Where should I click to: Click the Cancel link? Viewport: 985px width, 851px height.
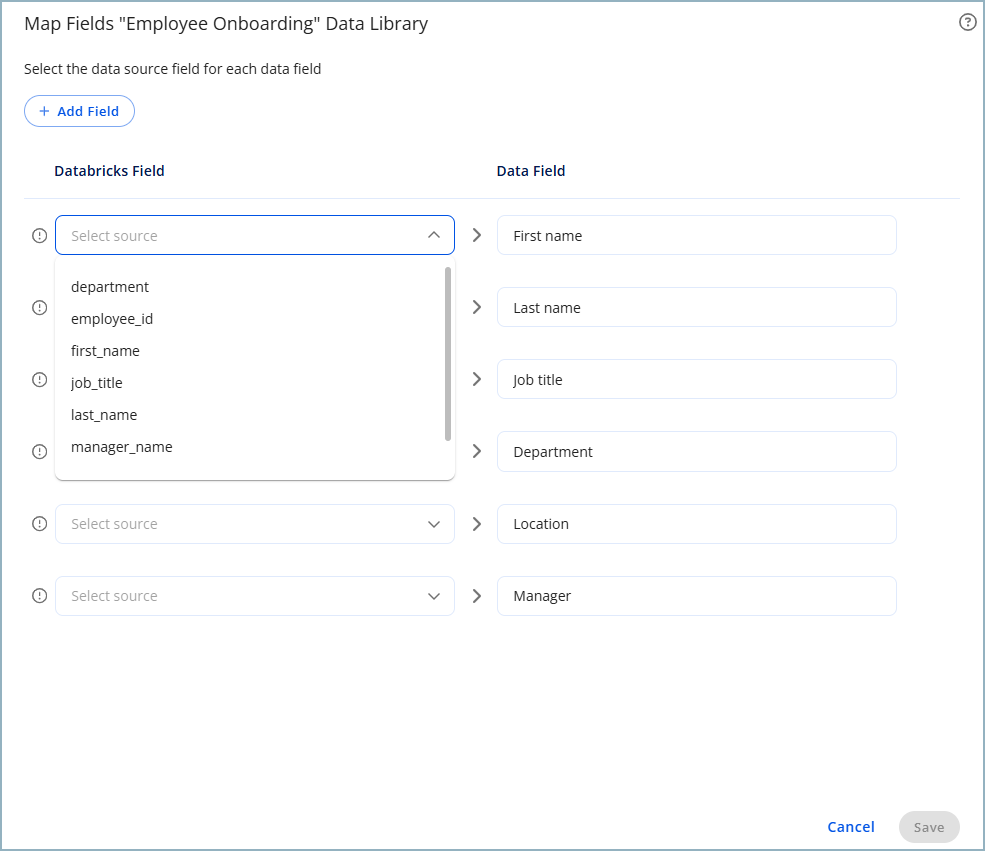point(850,827)
